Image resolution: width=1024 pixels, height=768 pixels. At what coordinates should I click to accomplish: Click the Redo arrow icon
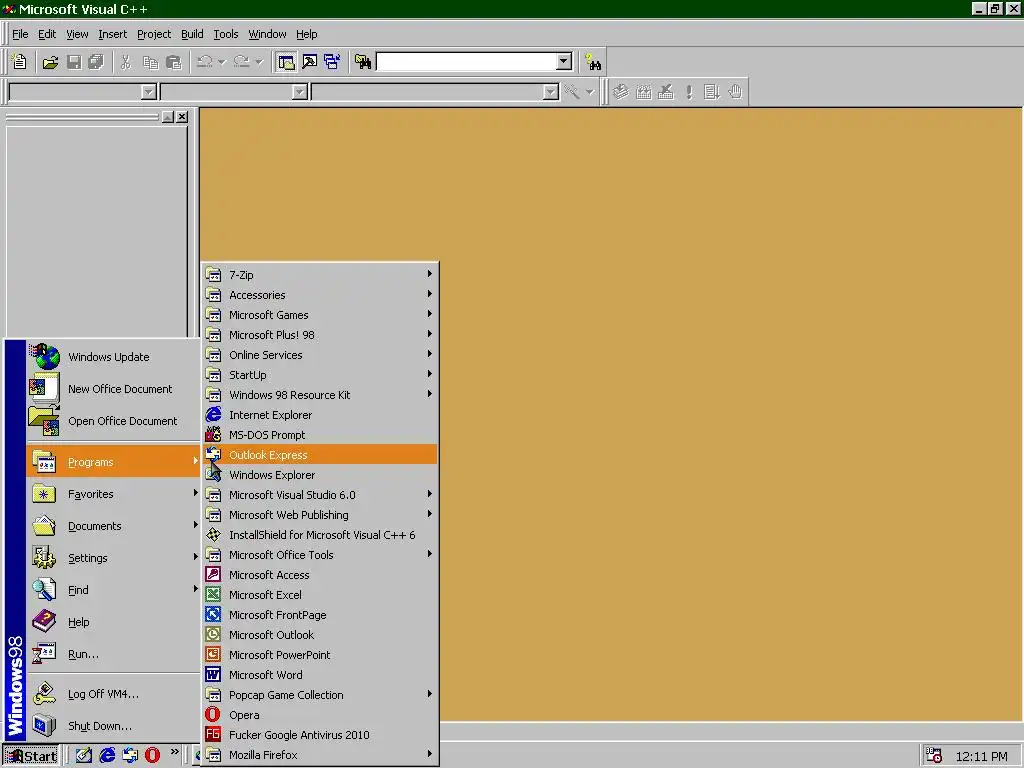242,62
